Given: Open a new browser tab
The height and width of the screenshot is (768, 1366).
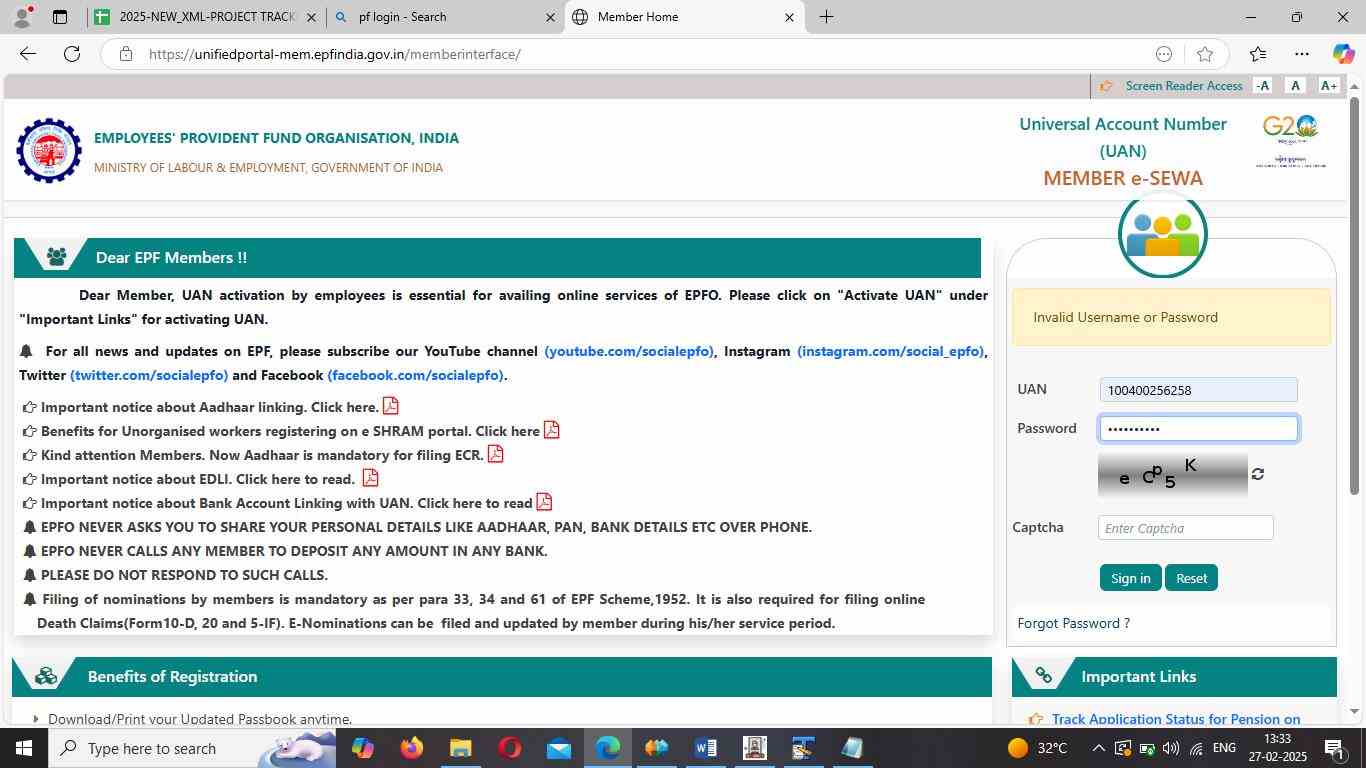Looking at the screenshot, I should tap(826, 17).
